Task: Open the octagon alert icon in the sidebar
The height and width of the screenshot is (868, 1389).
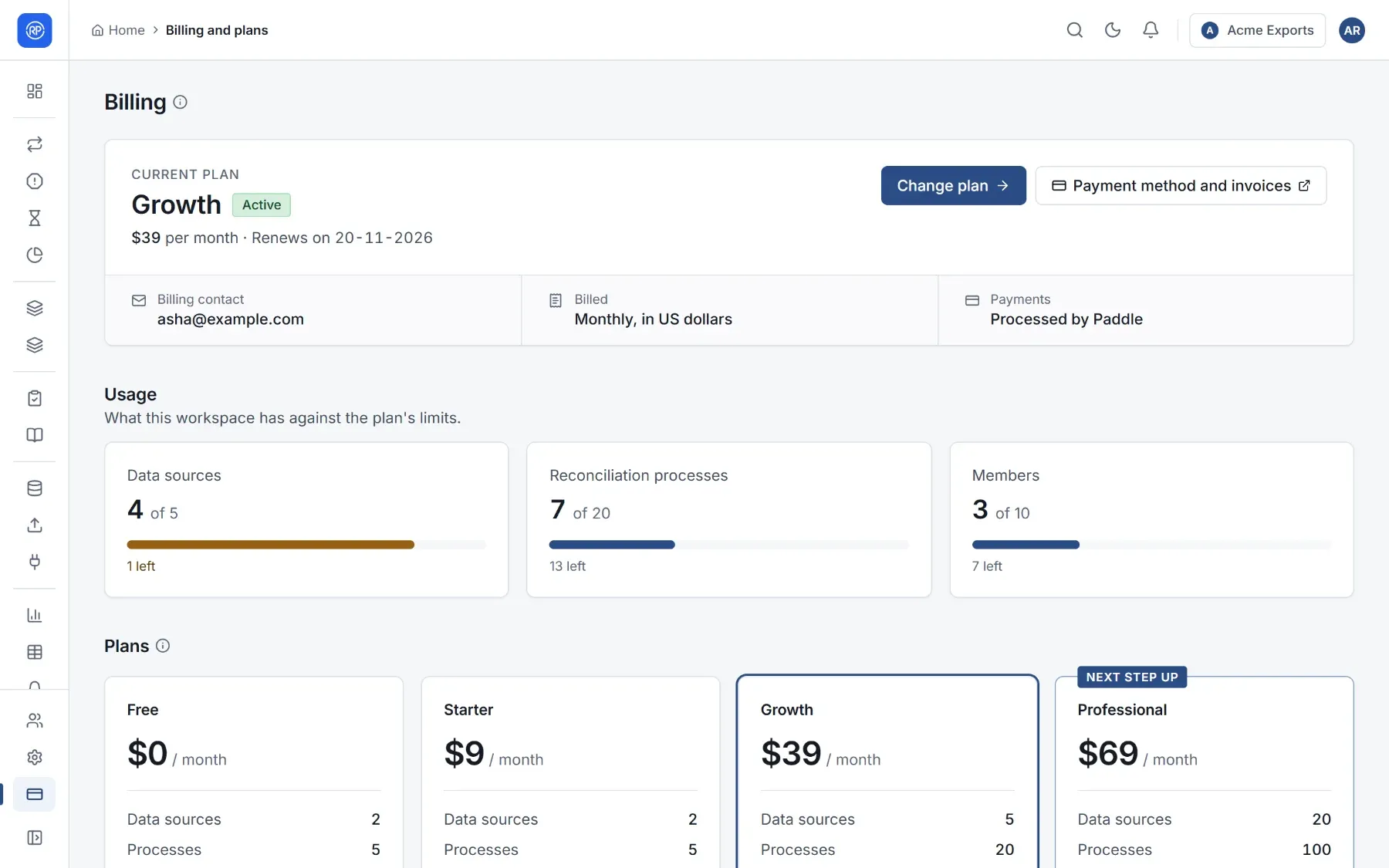Action: tap(35, 181)
